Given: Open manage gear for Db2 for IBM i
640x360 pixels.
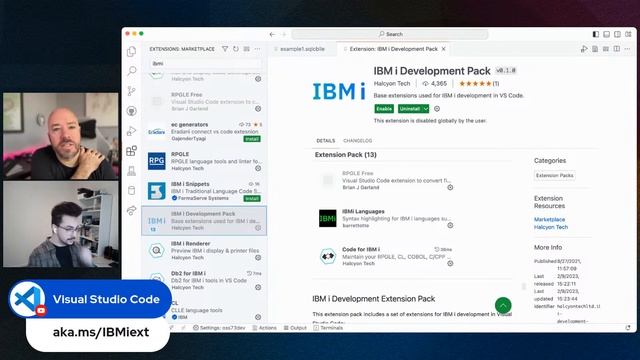Looking at the screenshot, I should tap(258, 287).
